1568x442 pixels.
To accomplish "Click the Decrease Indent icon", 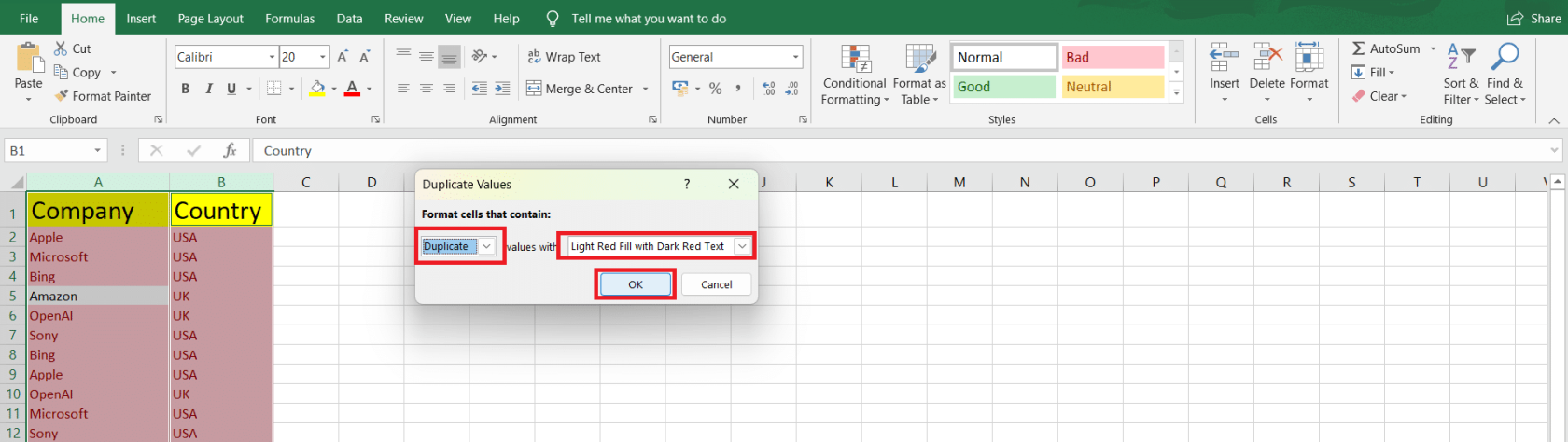I will point(480,89).
